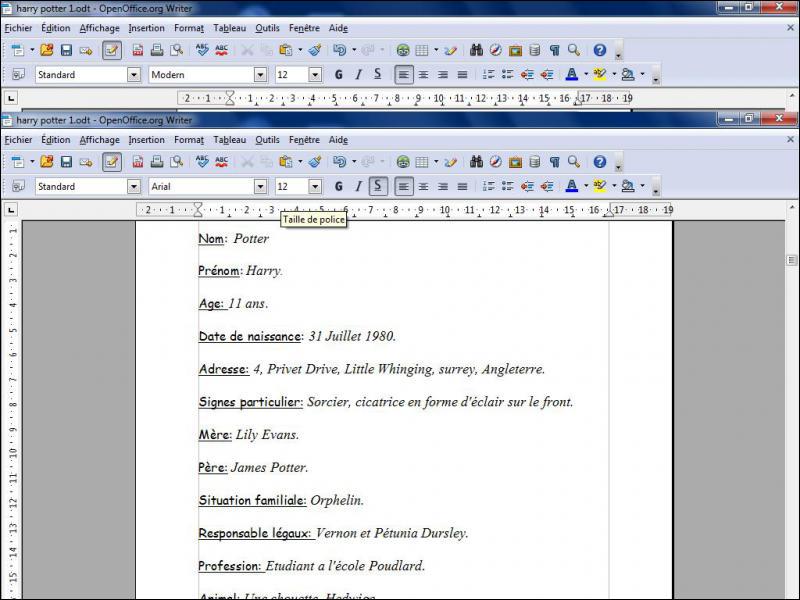The width and height of the screenshot is (800, 600).
Task: Expand the Modern font name dropdown
Action: tap(260, 75)
